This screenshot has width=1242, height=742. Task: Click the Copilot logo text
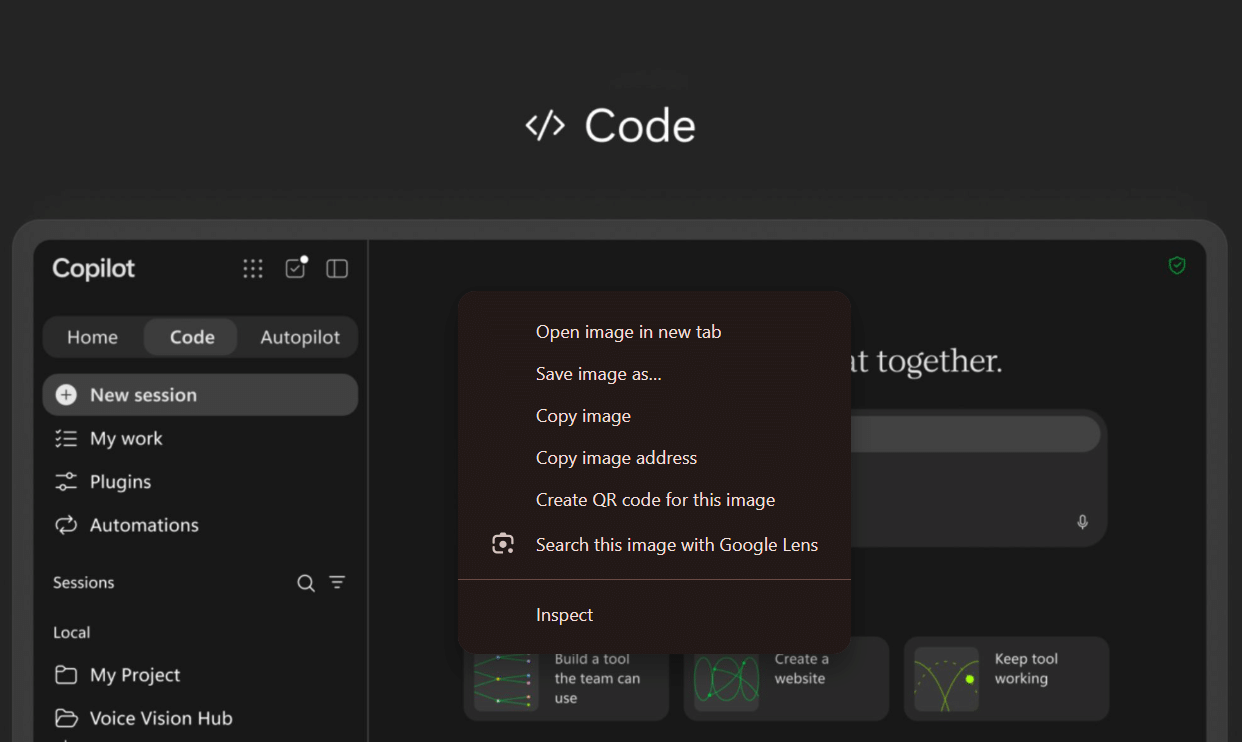(x=94, y=268)
